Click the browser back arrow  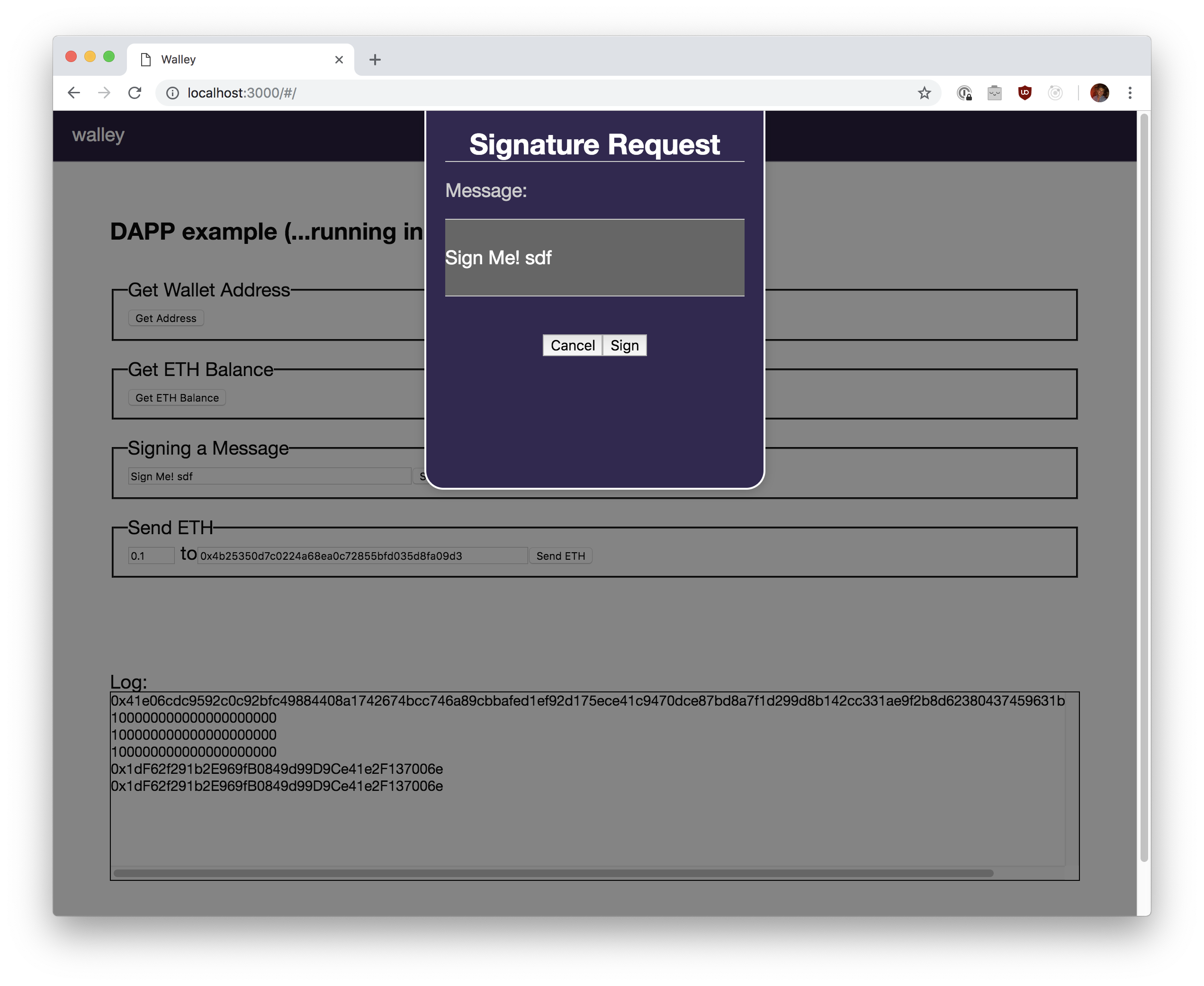(x=74, y=92)
